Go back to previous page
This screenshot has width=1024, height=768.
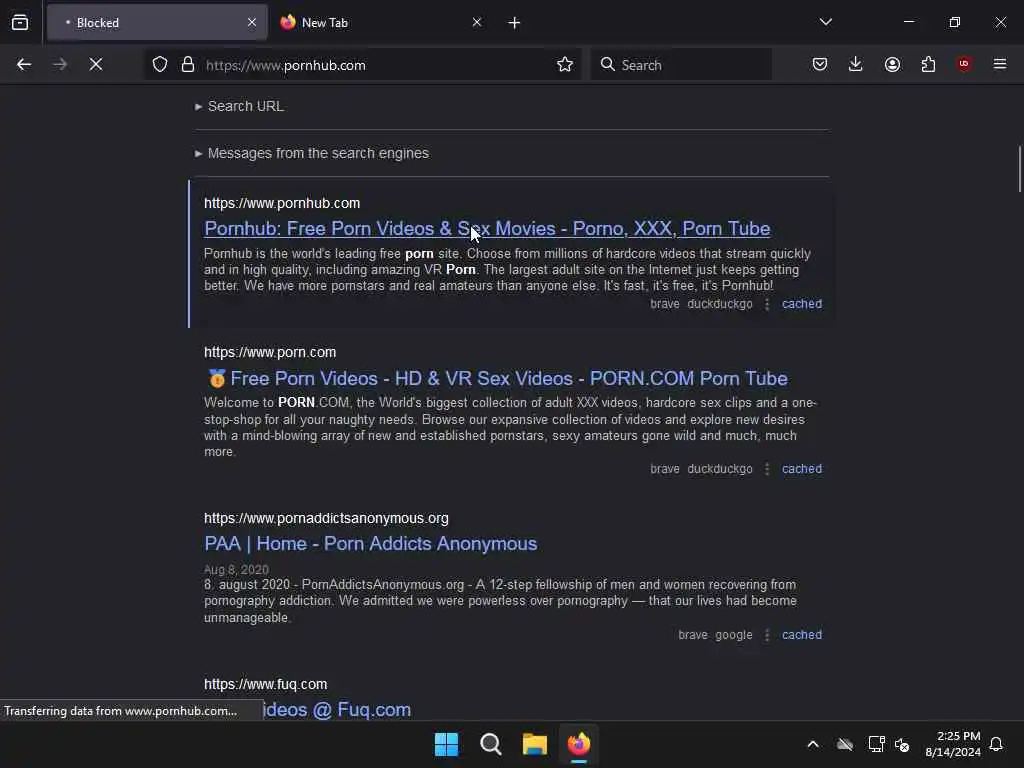pos(24,64)
